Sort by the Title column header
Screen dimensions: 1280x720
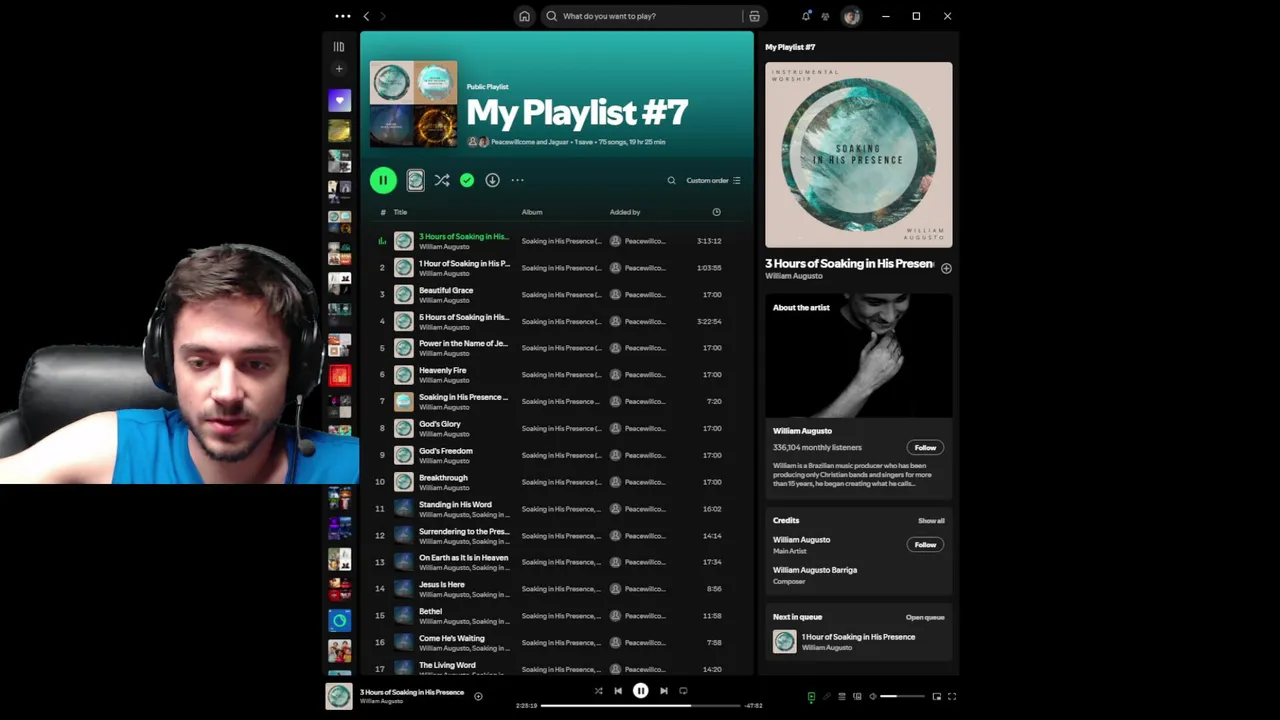[400, 212]
